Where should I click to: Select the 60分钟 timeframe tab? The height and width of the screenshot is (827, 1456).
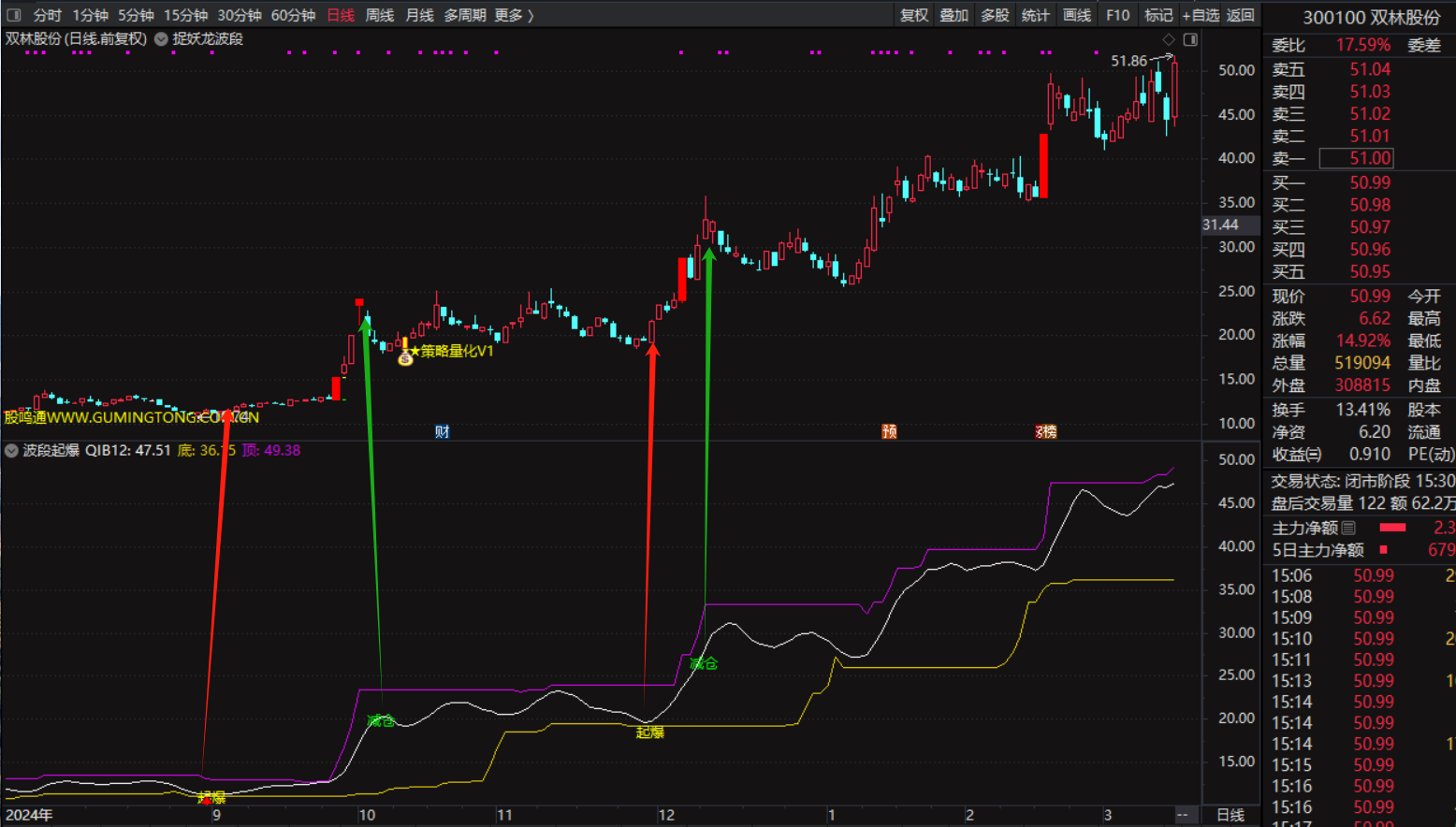click(293, 15)
